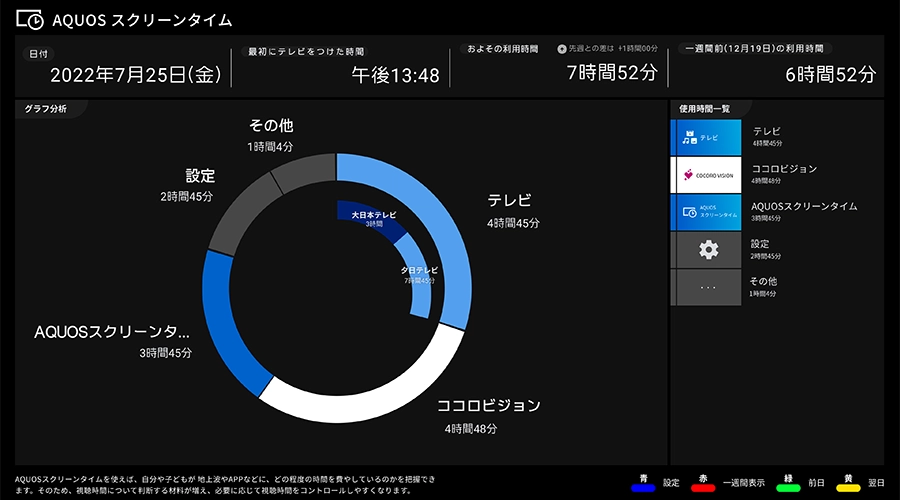Click the ココロビジョン chart label

pyautogui.click(x=489, y=406)
